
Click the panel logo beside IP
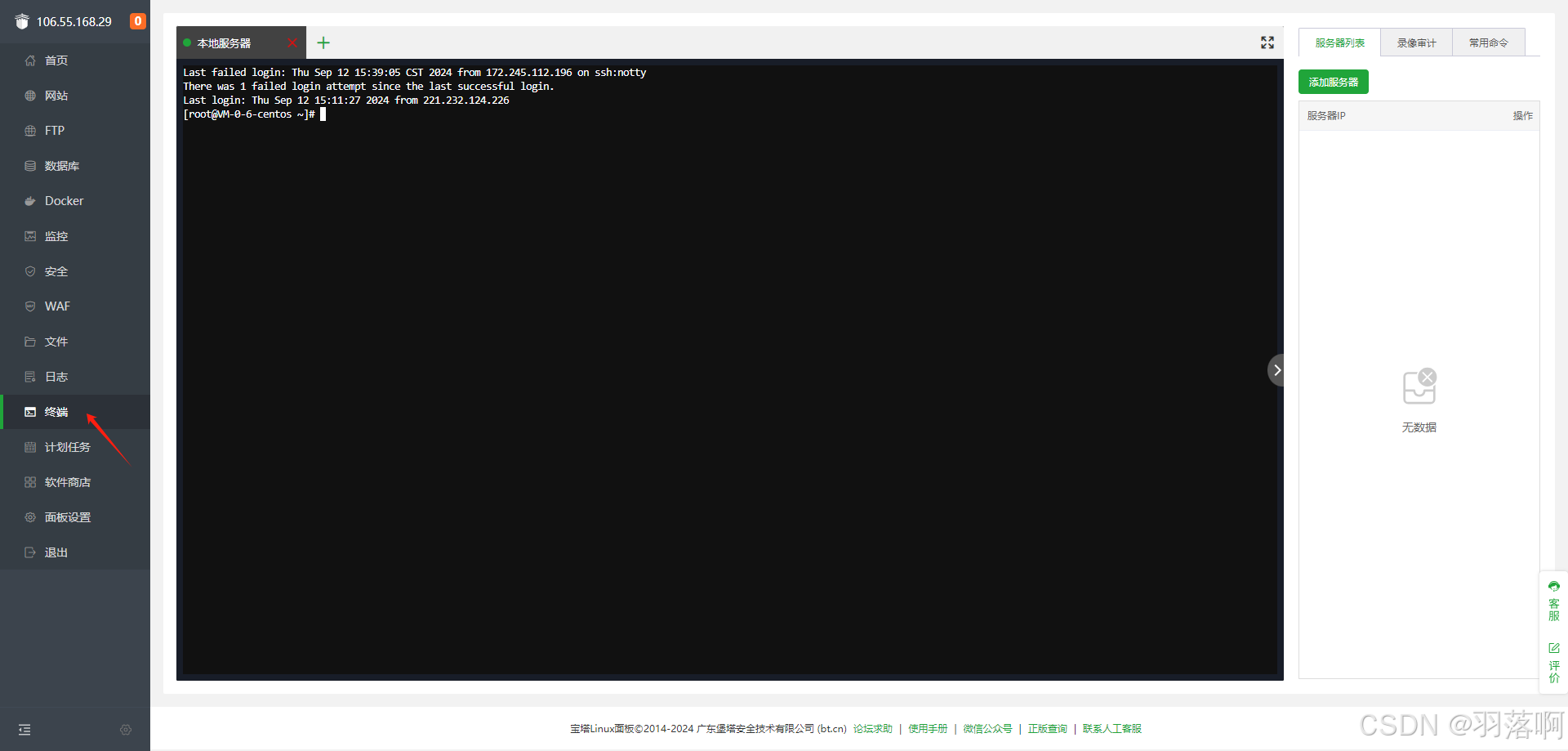22,21
